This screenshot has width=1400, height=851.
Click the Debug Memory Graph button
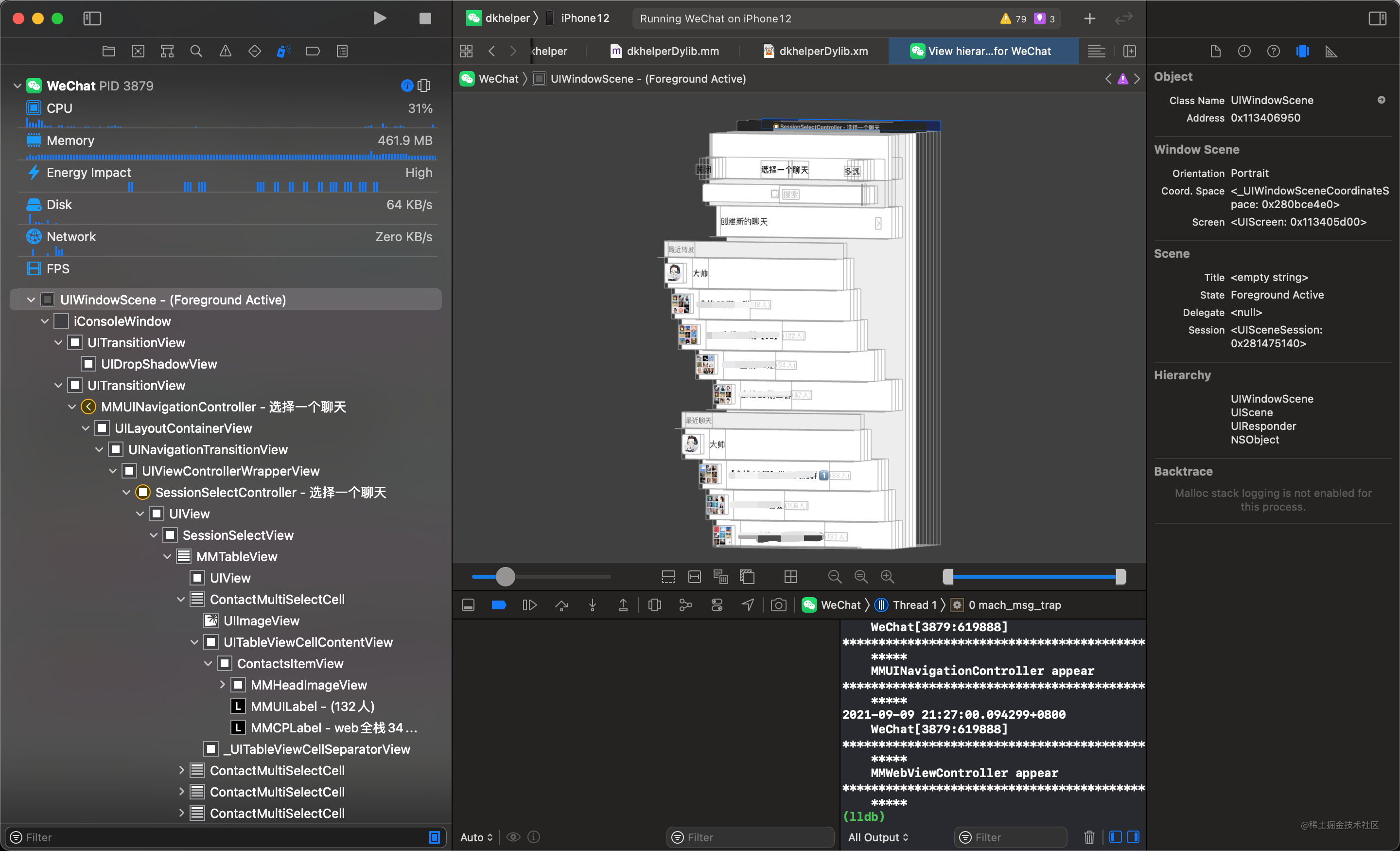(x=686, y=605)
